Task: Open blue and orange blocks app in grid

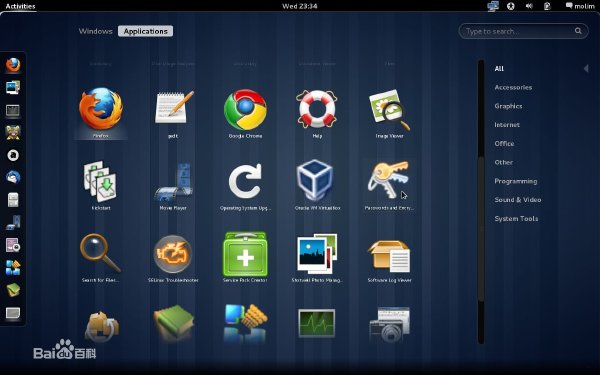Action: [245, 323]
